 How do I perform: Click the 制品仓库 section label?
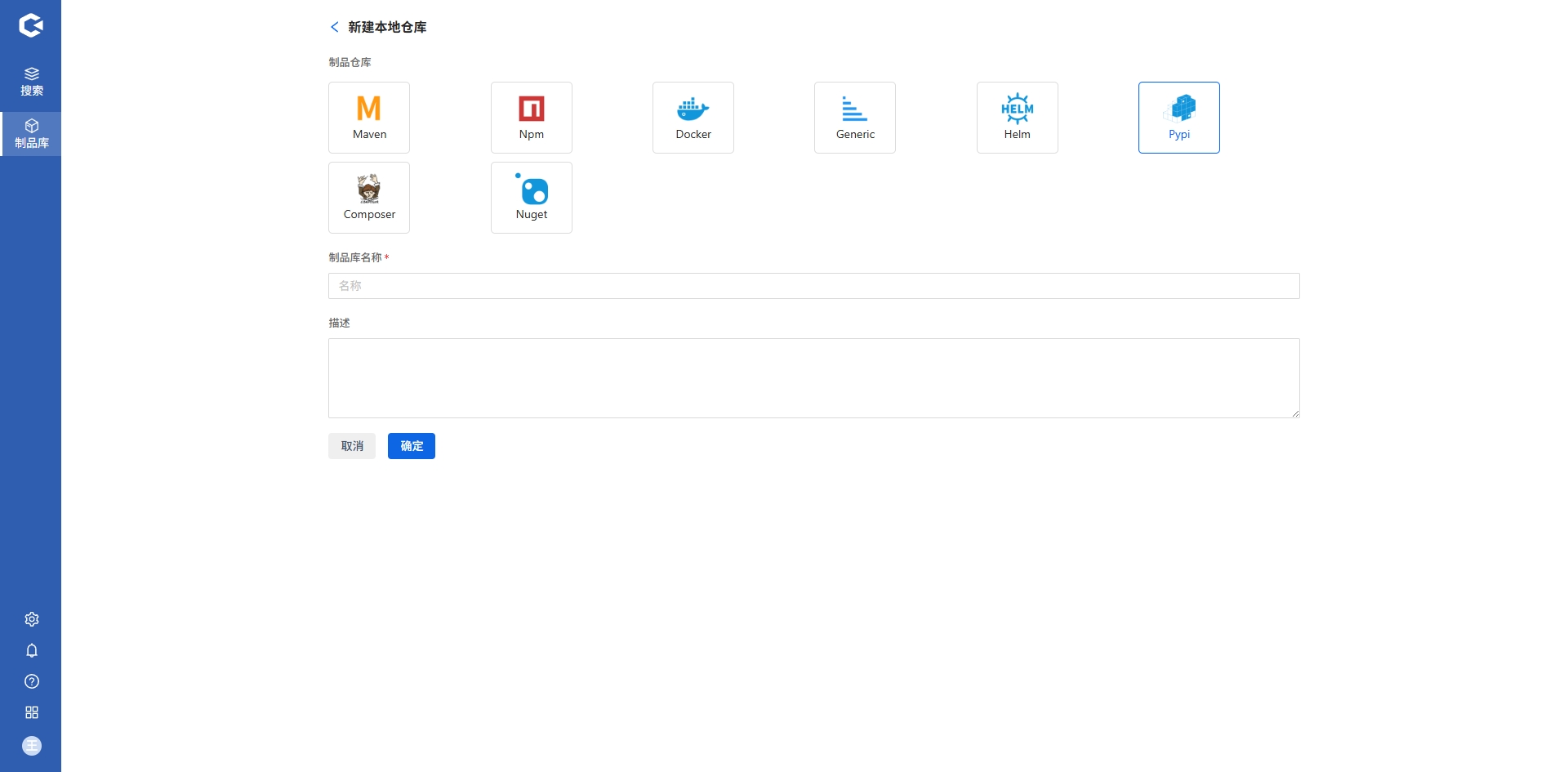pyautogui.click(x=350, y=62)
